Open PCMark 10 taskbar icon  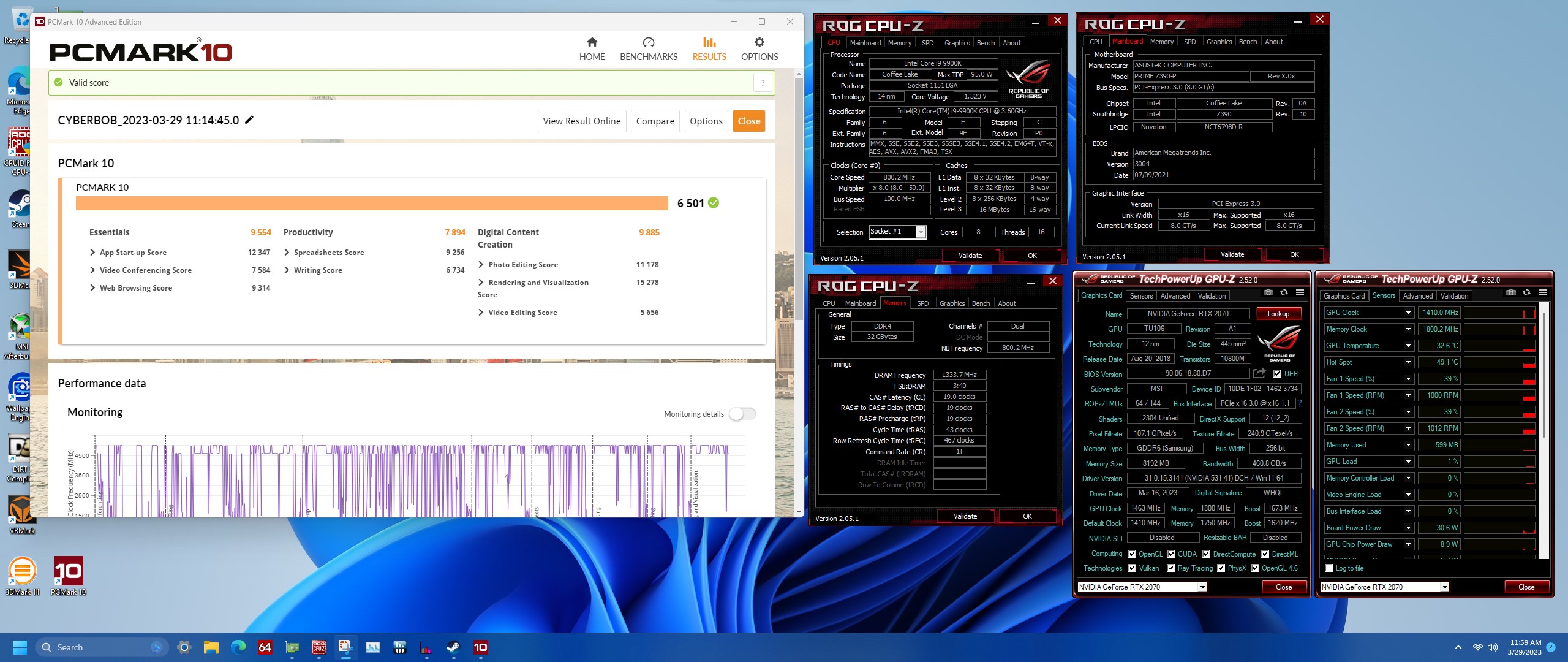480,647
